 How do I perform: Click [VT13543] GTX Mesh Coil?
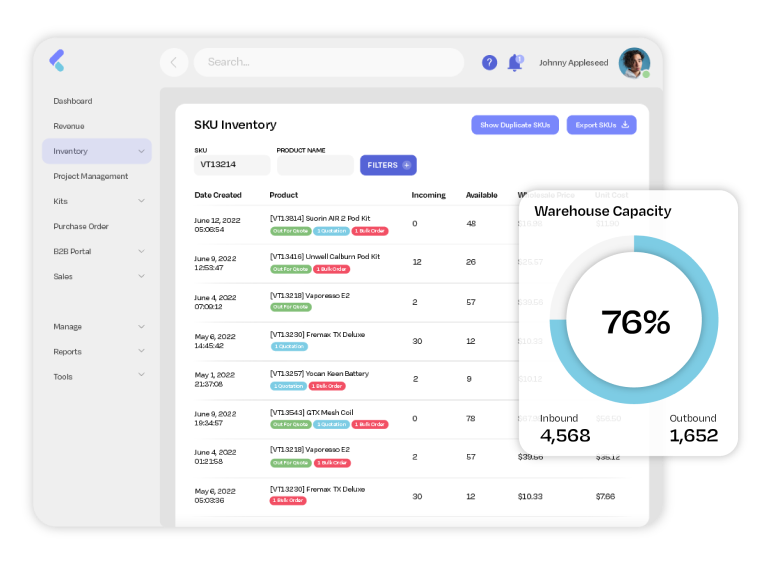click(311, 413)
